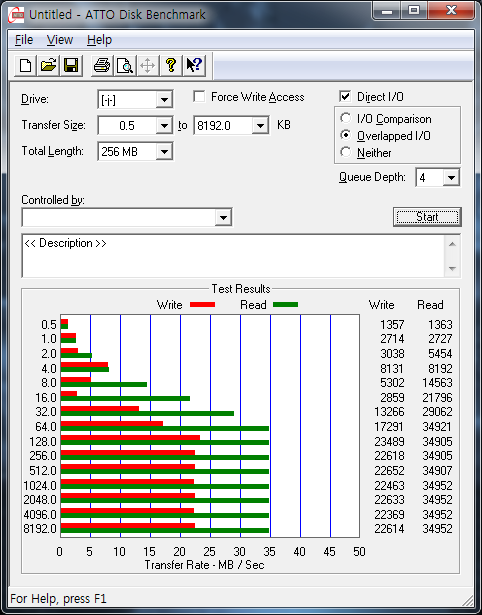
Task: Click write value 8131
Action: pyautogui.click(x=392, y=369)
